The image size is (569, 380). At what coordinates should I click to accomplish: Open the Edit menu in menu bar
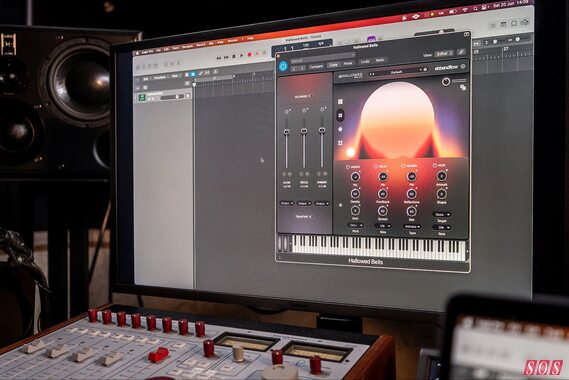pyautogui.click(x=166, y=49)
